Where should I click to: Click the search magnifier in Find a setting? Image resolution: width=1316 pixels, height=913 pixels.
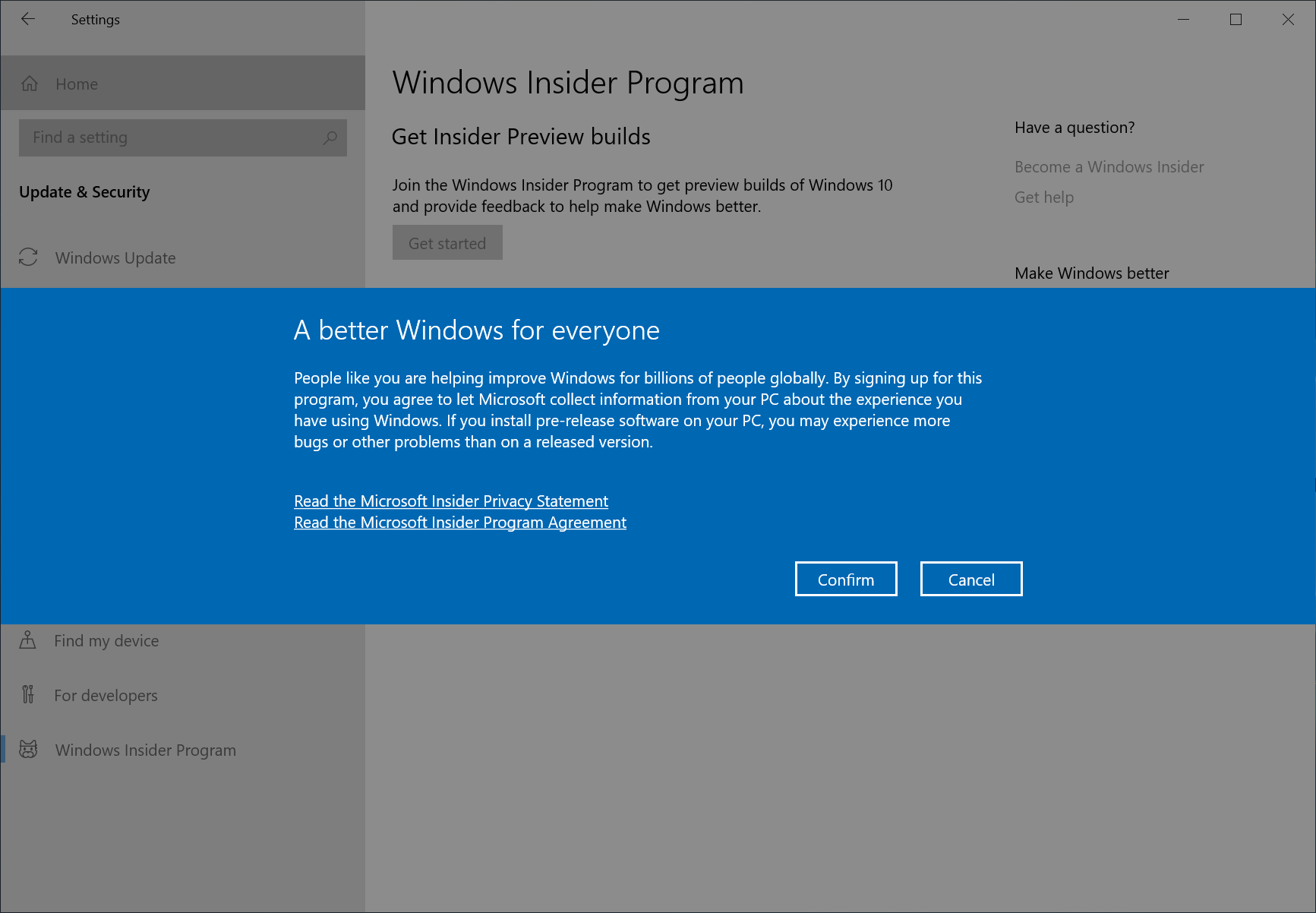pos(330,138)
